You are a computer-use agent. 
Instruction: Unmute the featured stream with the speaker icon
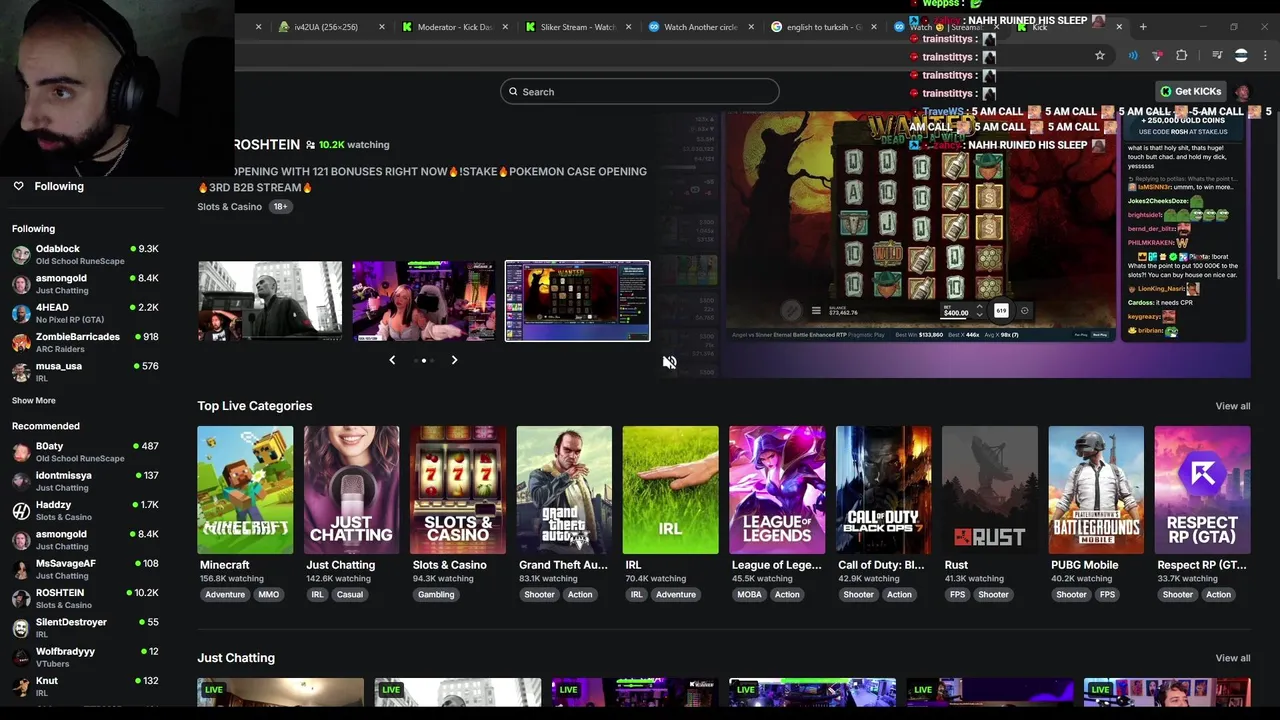(669, 362)
